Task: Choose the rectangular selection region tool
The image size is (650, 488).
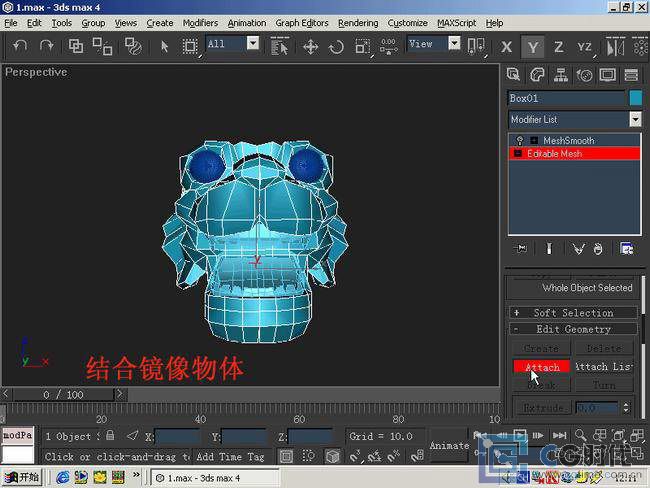Action: pos(190,46)
